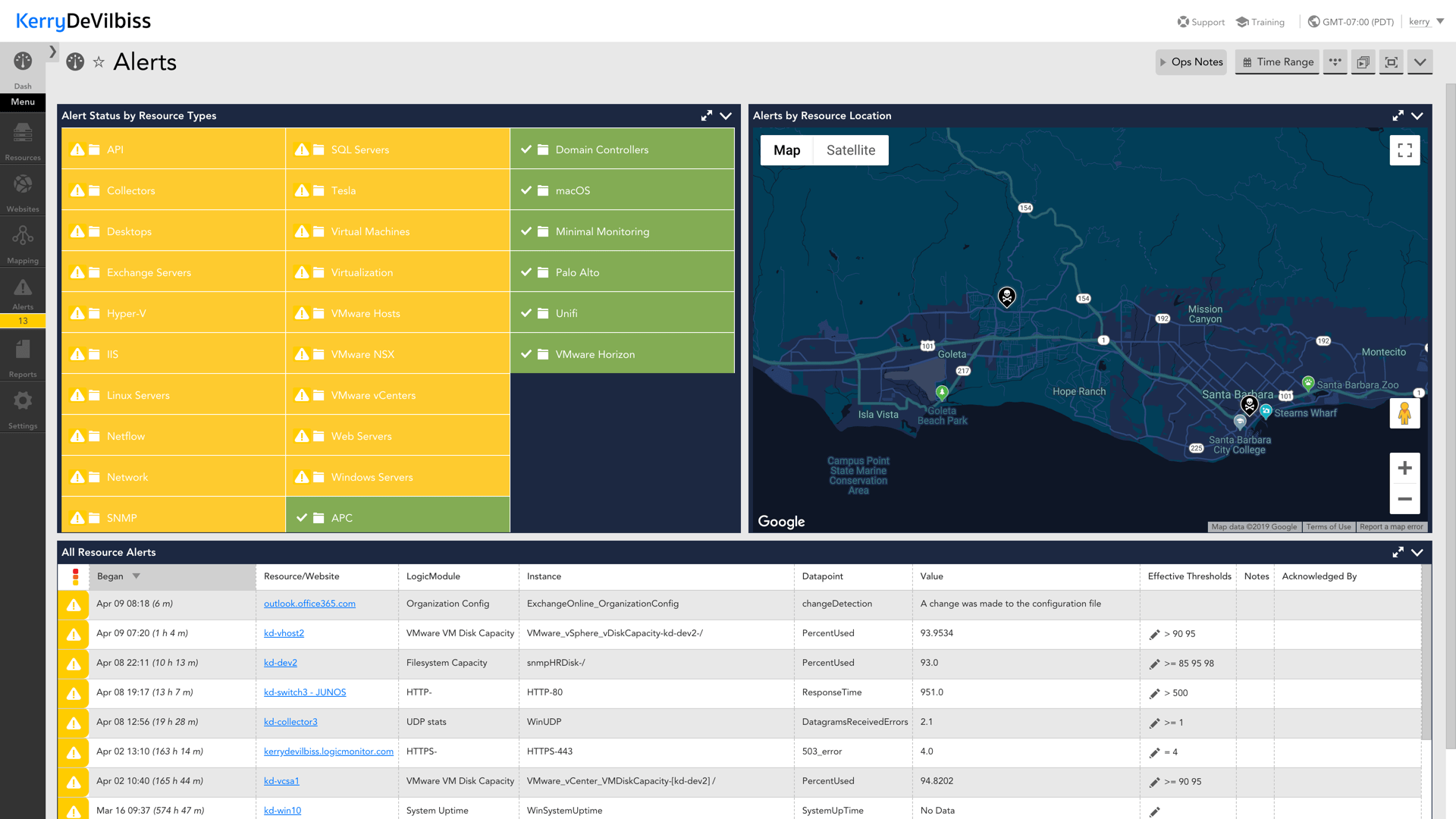1456x819 pixels.
Task: Select the APC tile
Action: pyautogui.click(x=397, y=516)
